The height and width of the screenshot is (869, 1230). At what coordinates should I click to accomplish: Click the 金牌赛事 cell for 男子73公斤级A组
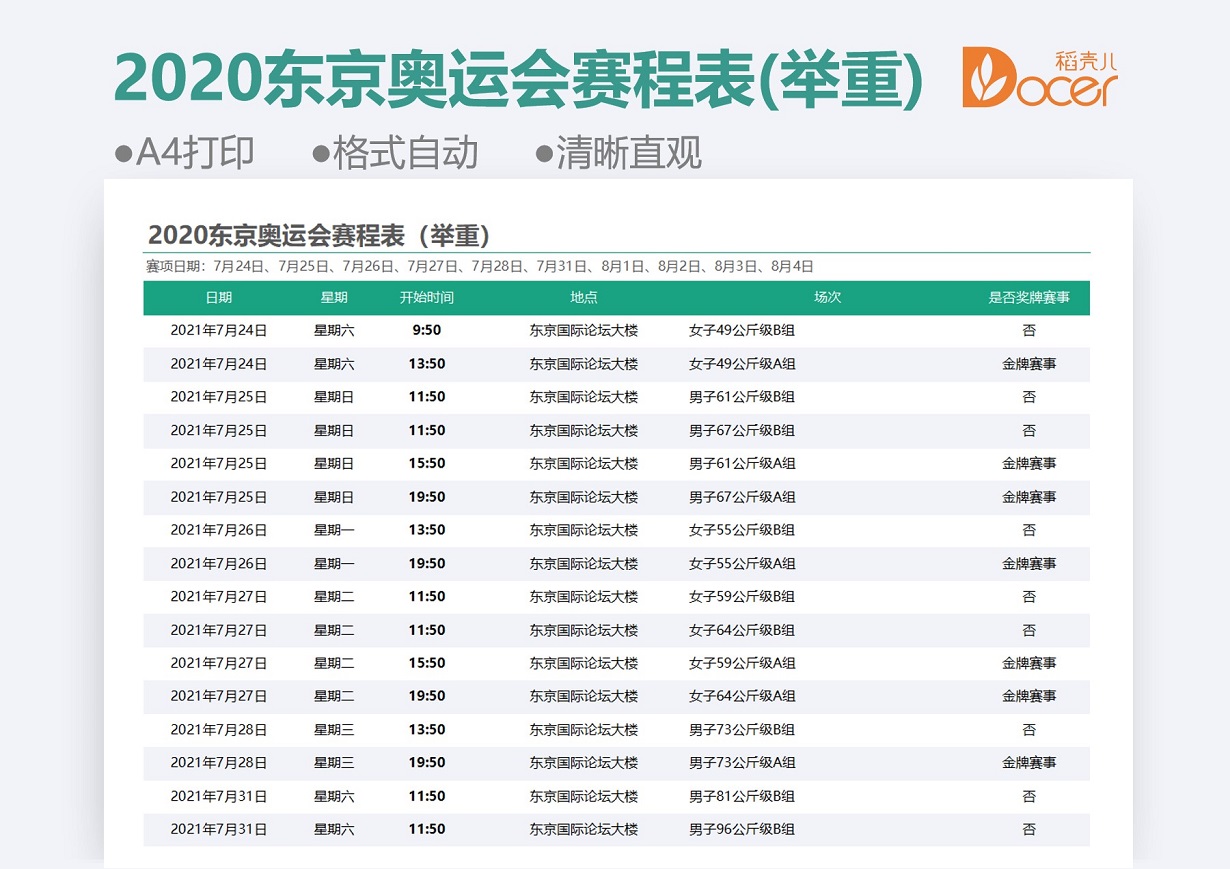click(1029, 763)
